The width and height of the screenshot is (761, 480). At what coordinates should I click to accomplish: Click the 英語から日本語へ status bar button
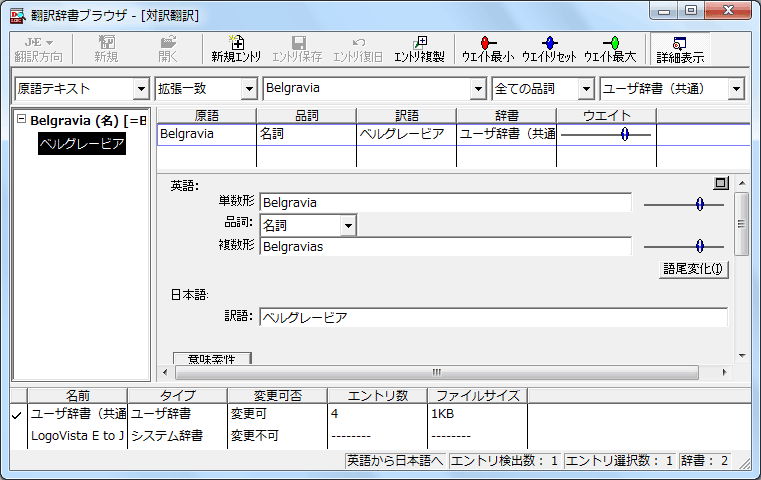(394, 461)
